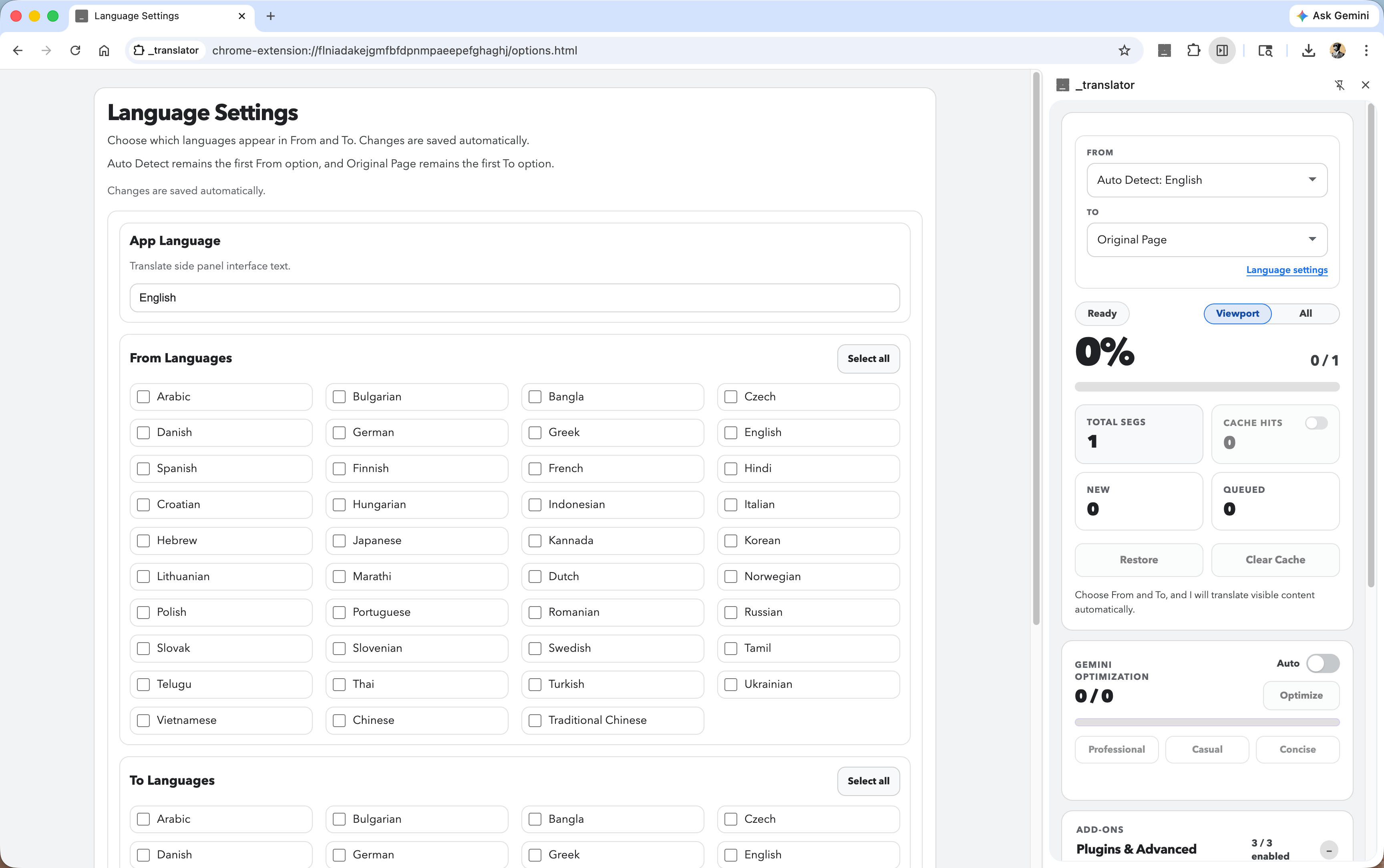
Task: Check Bangla in To Languages
Action: tap(535, 819)
